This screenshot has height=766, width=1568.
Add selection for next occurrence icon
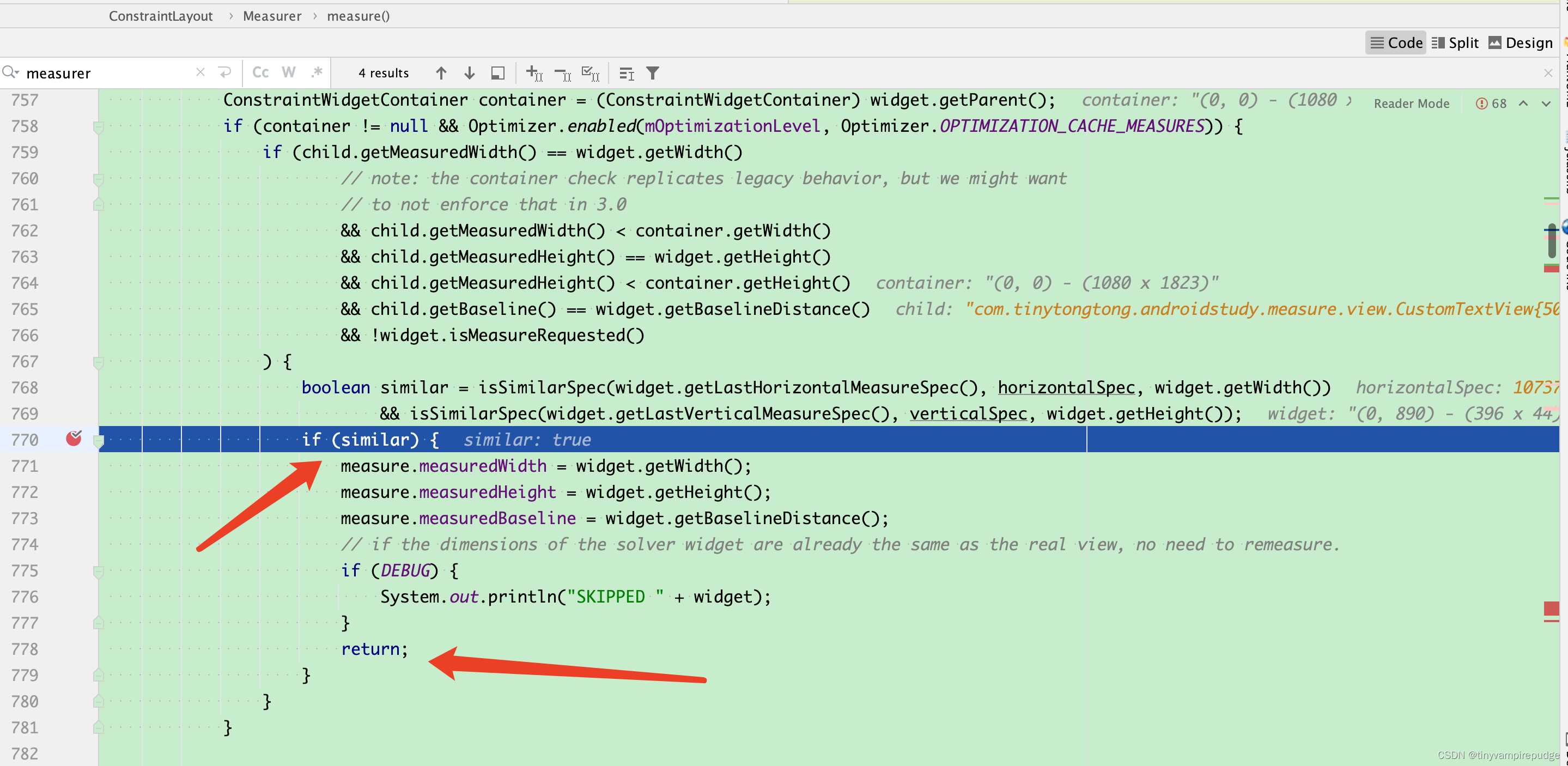(534, 73)
